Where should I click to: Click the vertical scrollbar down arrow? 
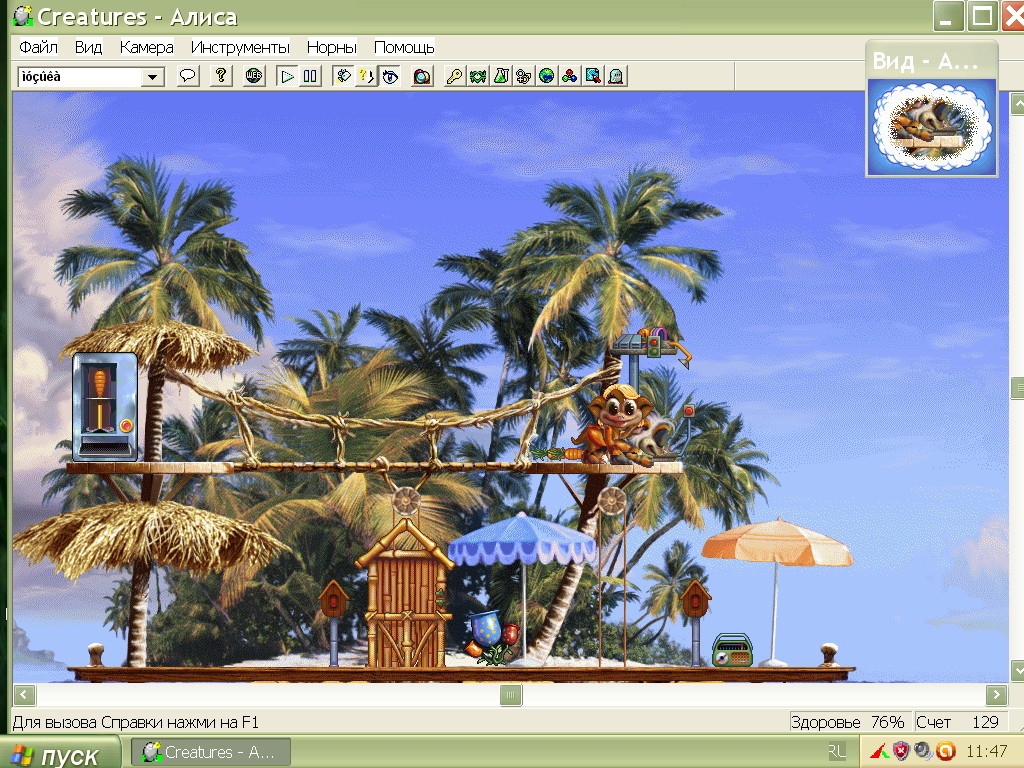(x=1017, y=671)
